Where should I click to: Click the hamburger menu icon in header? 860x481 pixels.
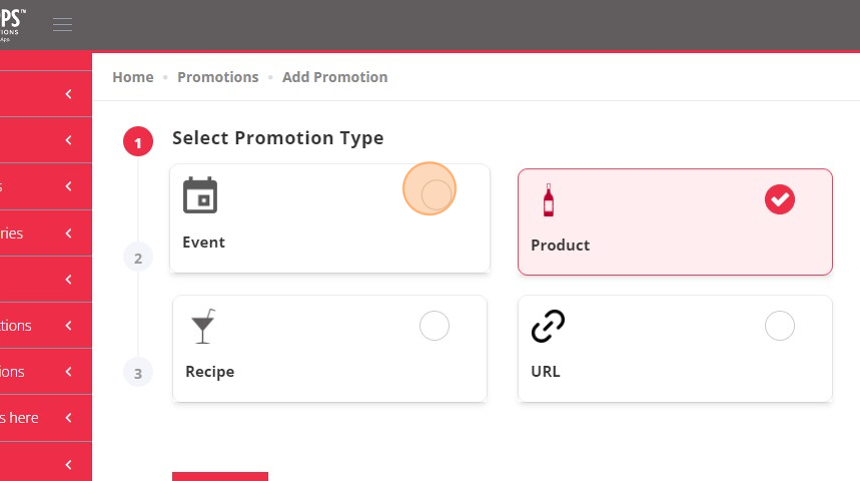click(63, 25)
